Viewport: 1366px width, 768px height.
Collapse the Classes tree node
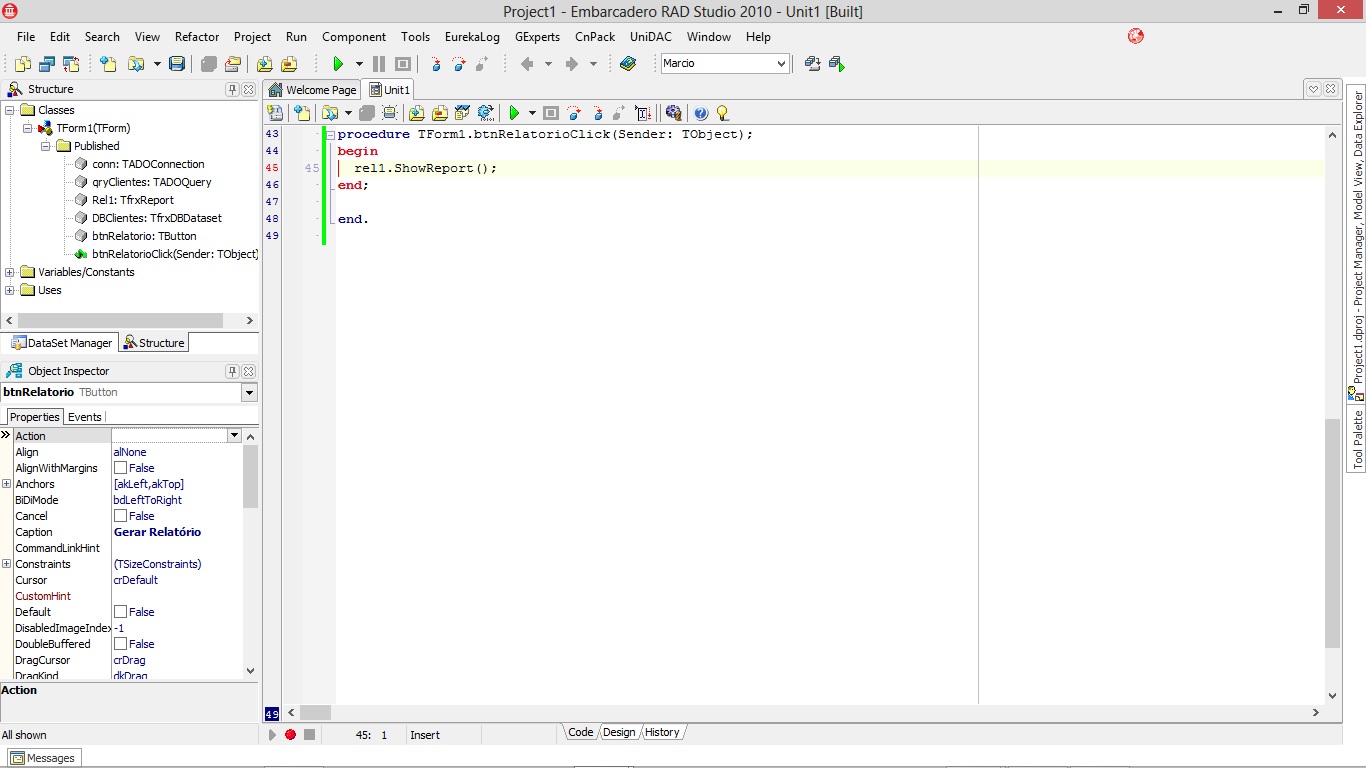tap(10, 110)
